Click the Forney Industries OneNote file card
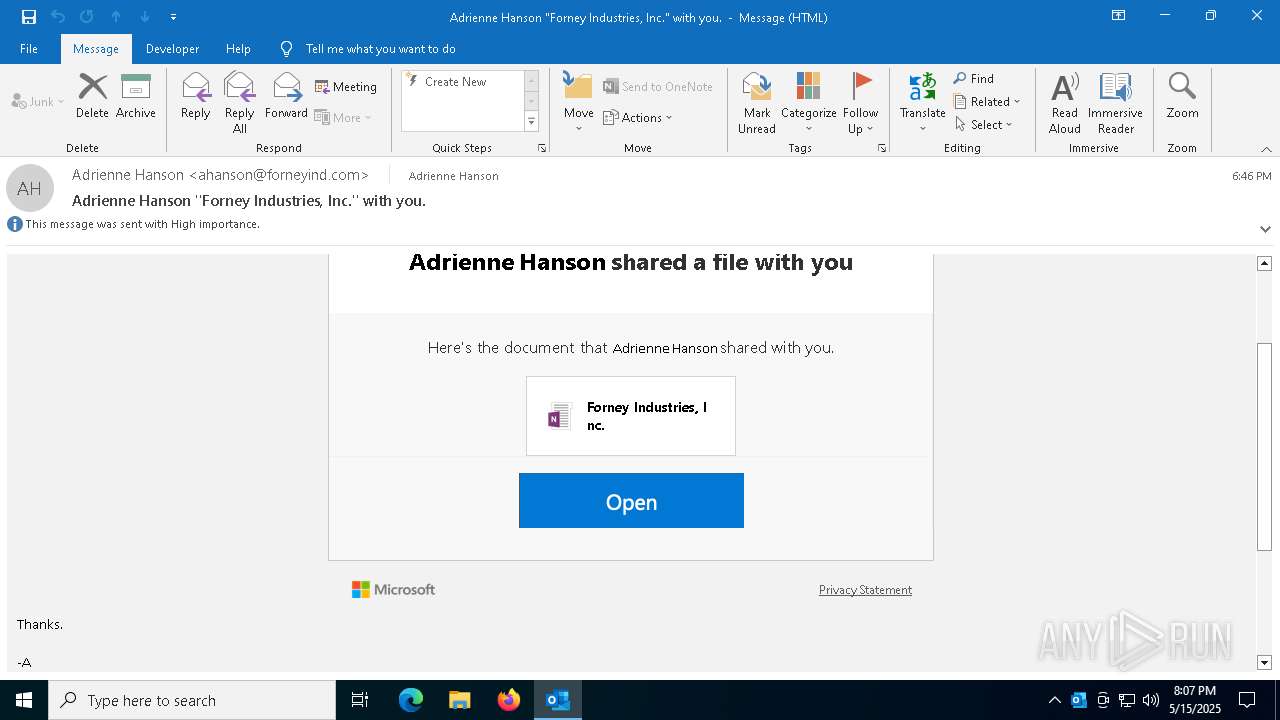The image size is (1280, 720). coord(631,416)
